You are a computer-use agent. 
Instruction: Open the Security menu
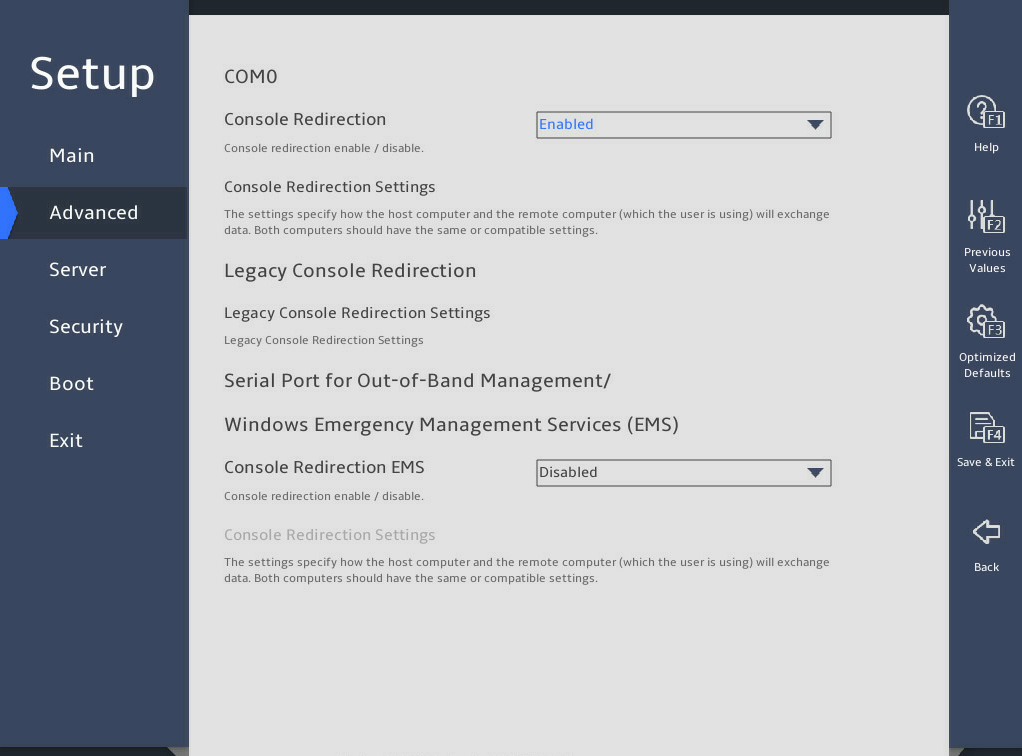click(86, 327)
